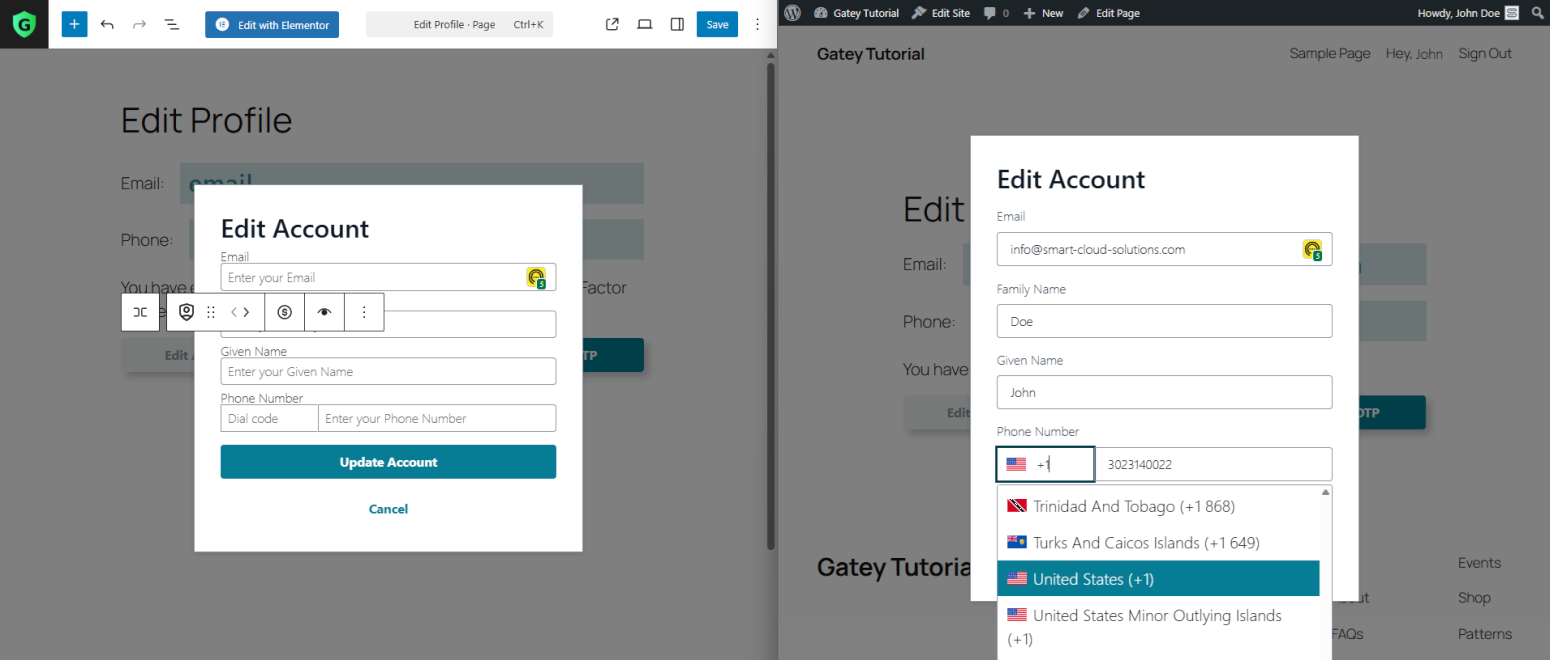Open editor options three-dot menu
This screenshot has height=660, width=1550.
[x=757, y=24]
